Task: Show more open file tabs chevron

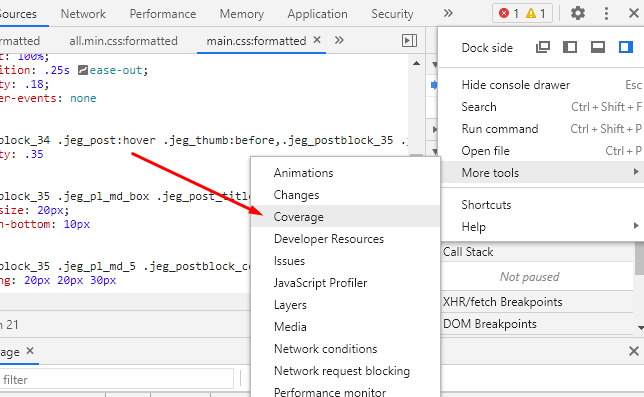Action: click(x=339, y=40)
